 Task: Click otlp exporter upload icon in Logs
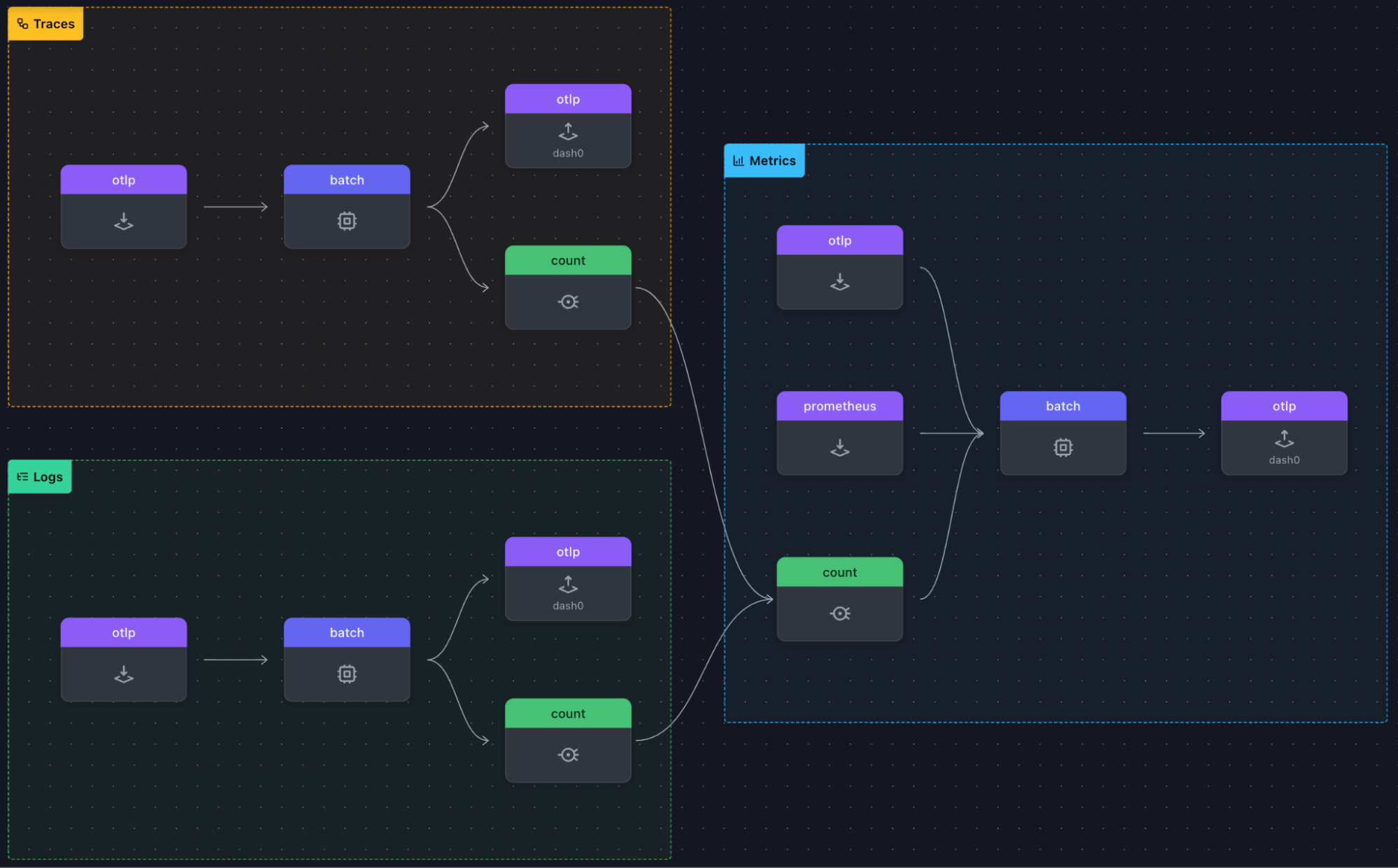(x=568, y=583)
